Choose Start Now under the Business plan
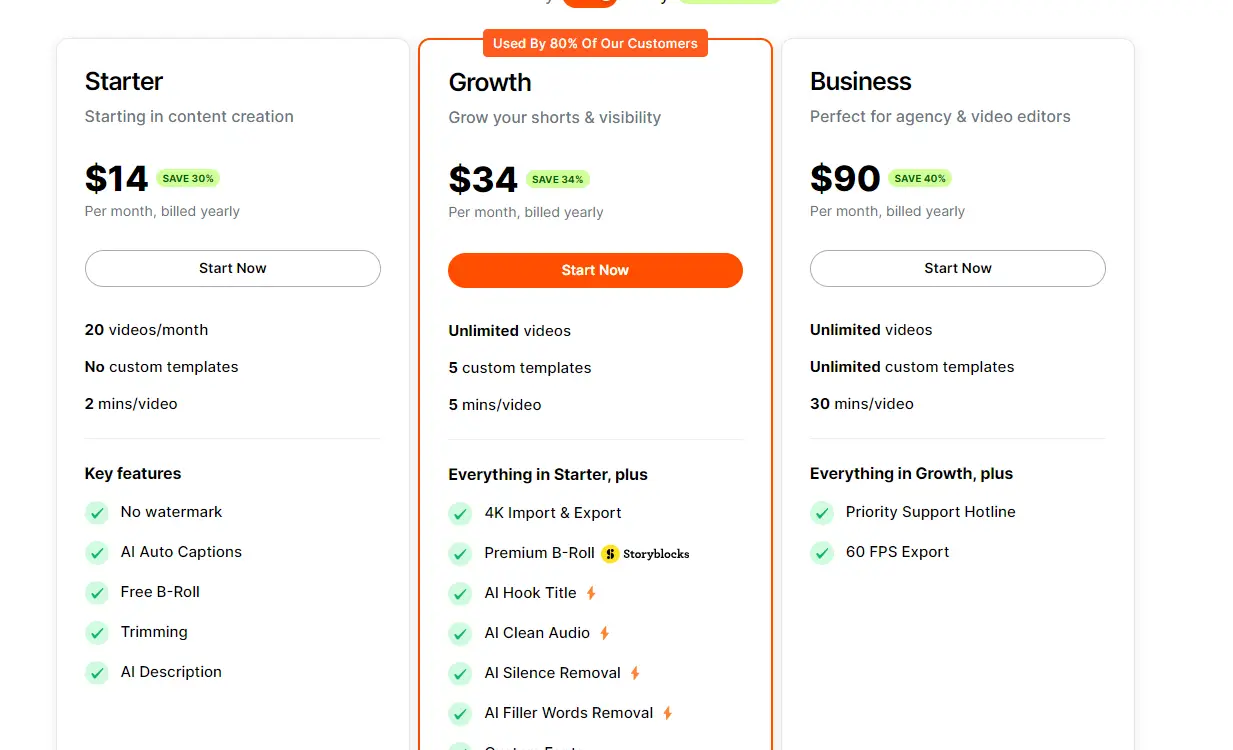The height and width of the screenshot is (750, 1233). (957, 268)
